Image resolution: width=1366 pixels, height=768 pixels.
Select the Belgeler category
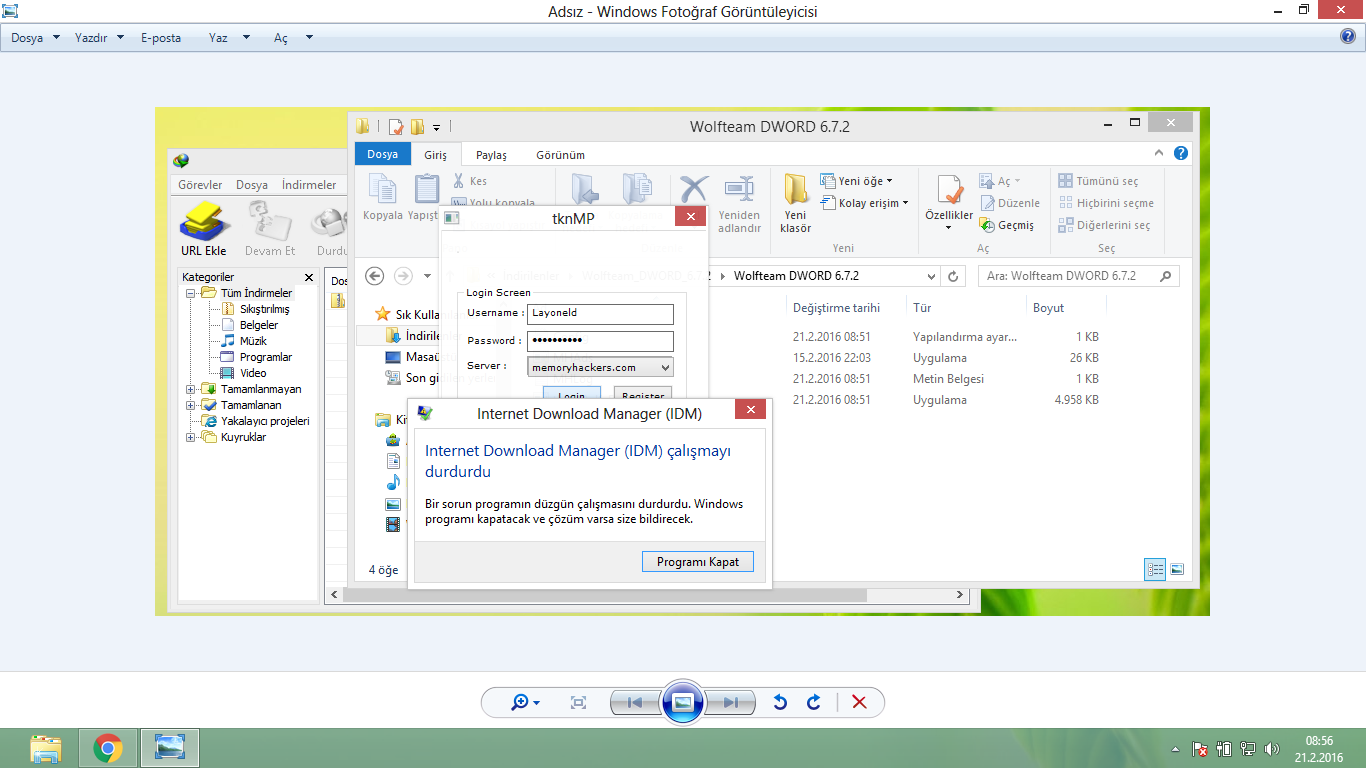click(259, 325)
